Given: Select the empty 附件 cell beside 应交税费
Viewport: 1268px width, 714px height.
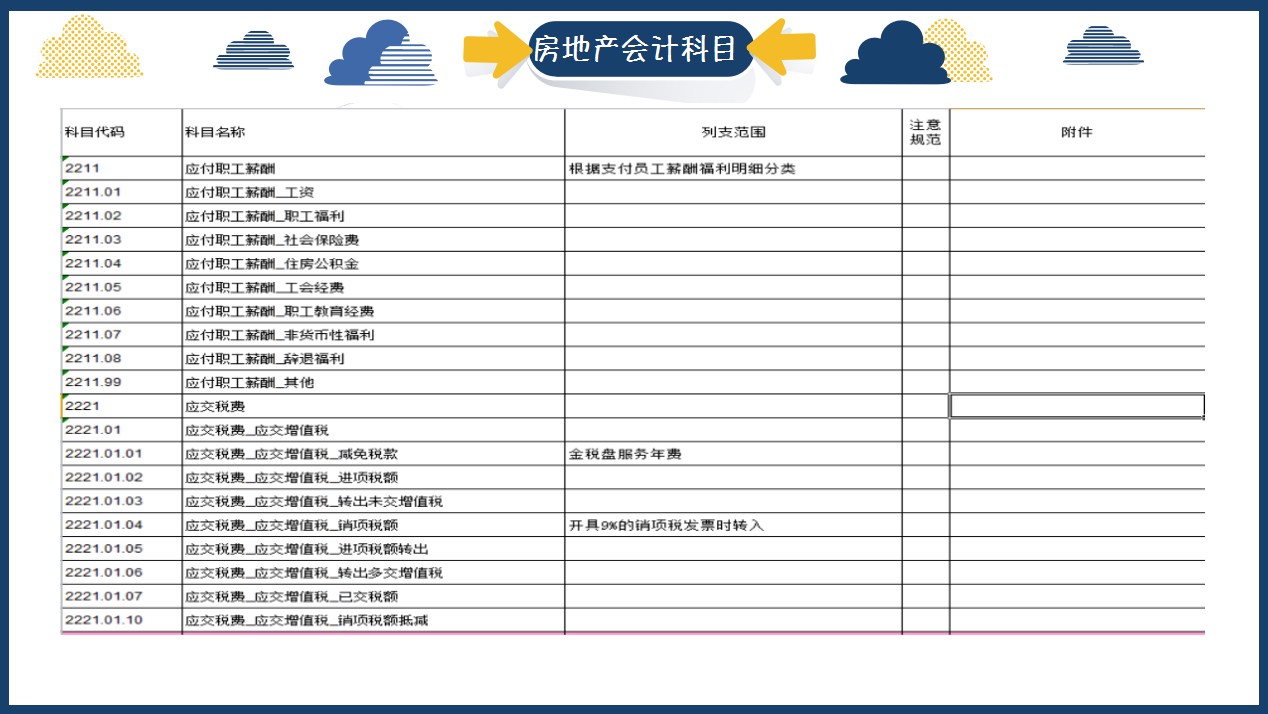Looking at the screenshot, I should [1076, 406].
